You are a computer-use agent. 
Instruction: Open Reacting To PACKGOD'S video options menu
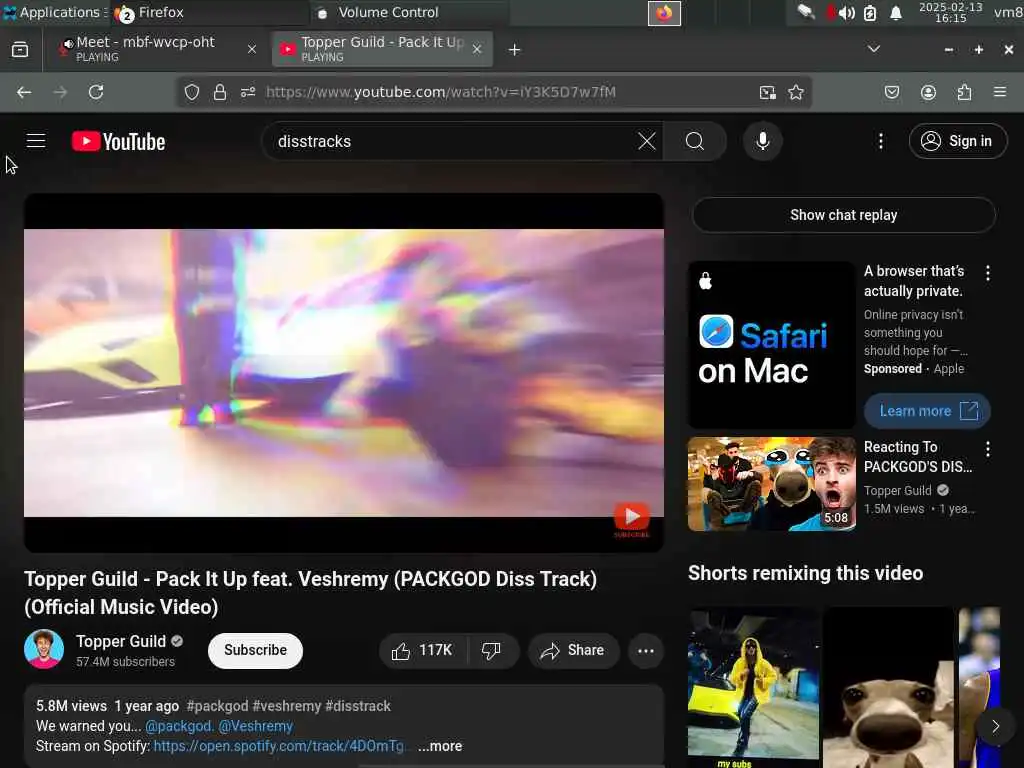987,449
